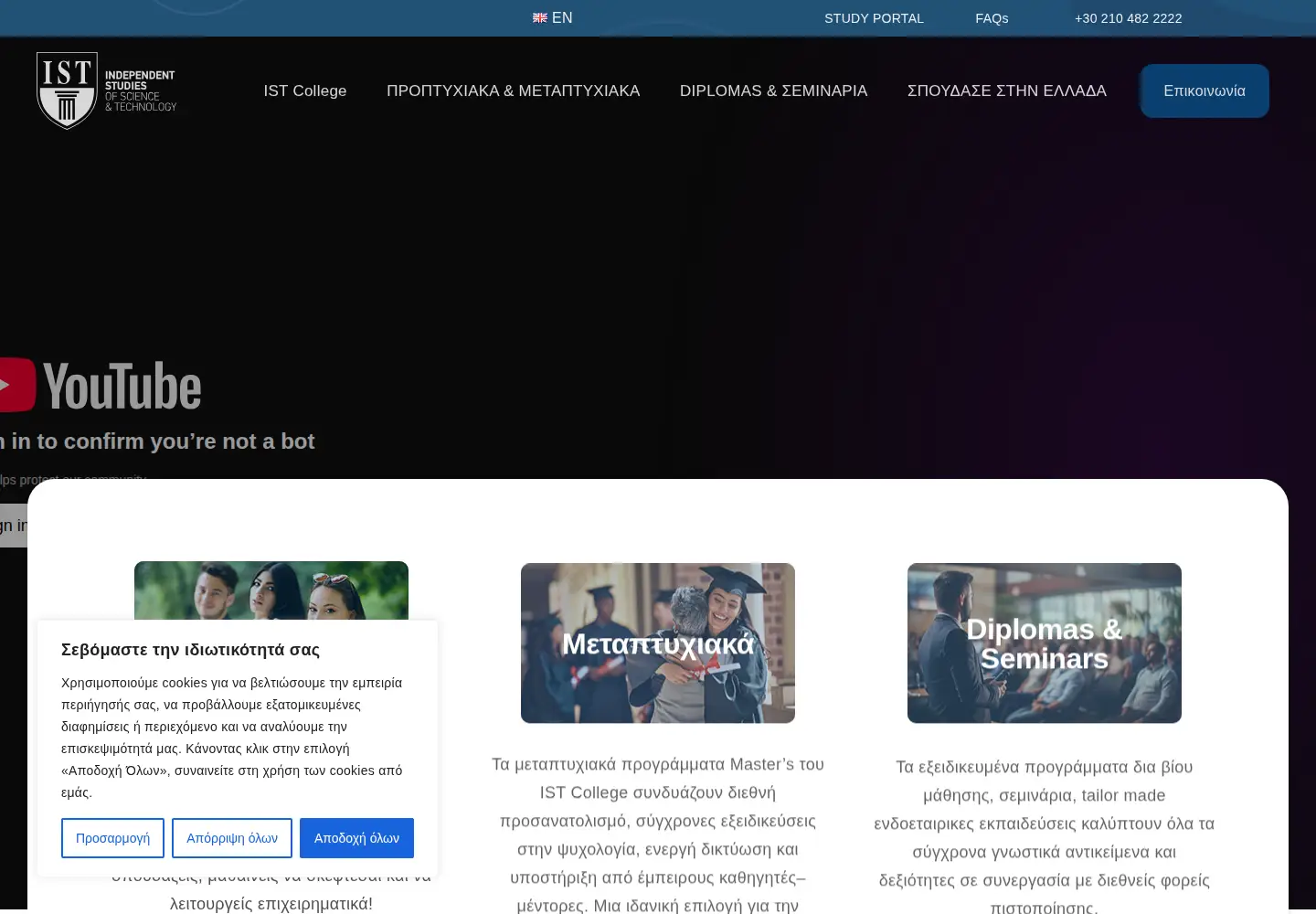
Task: Open the Μεταπτυχιακά card image
Action: tap(658, 643)
